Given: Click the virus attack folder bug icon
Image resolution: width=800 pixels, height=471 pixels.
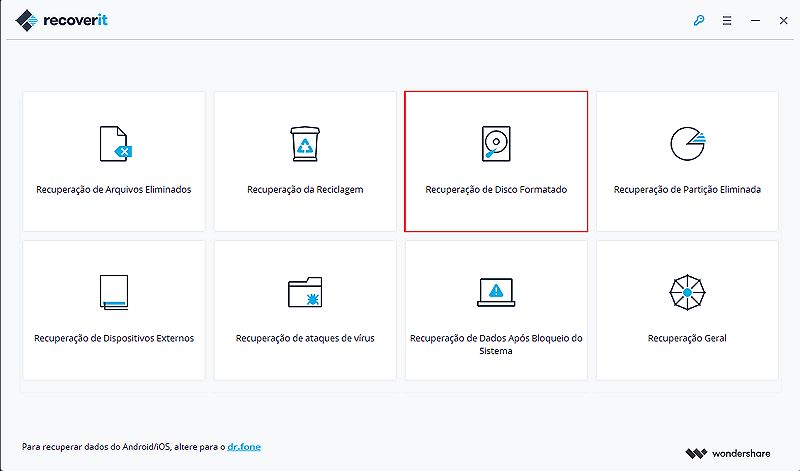Looking at the screenshot, I should (x=305, y=292).
